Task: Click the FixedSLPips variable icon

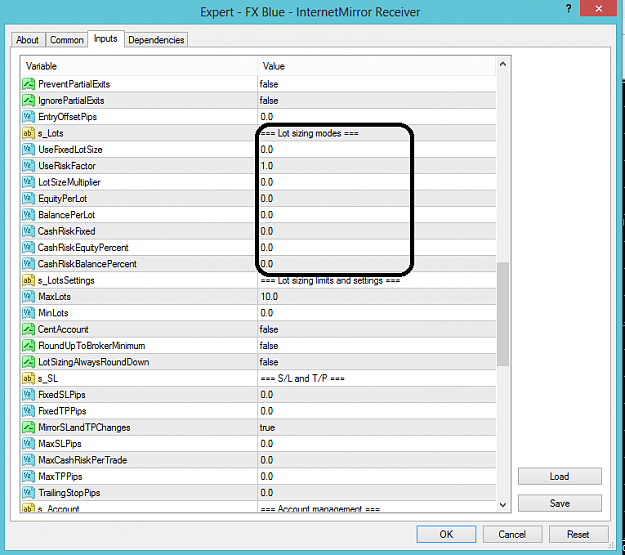Action: click(28, 395)
